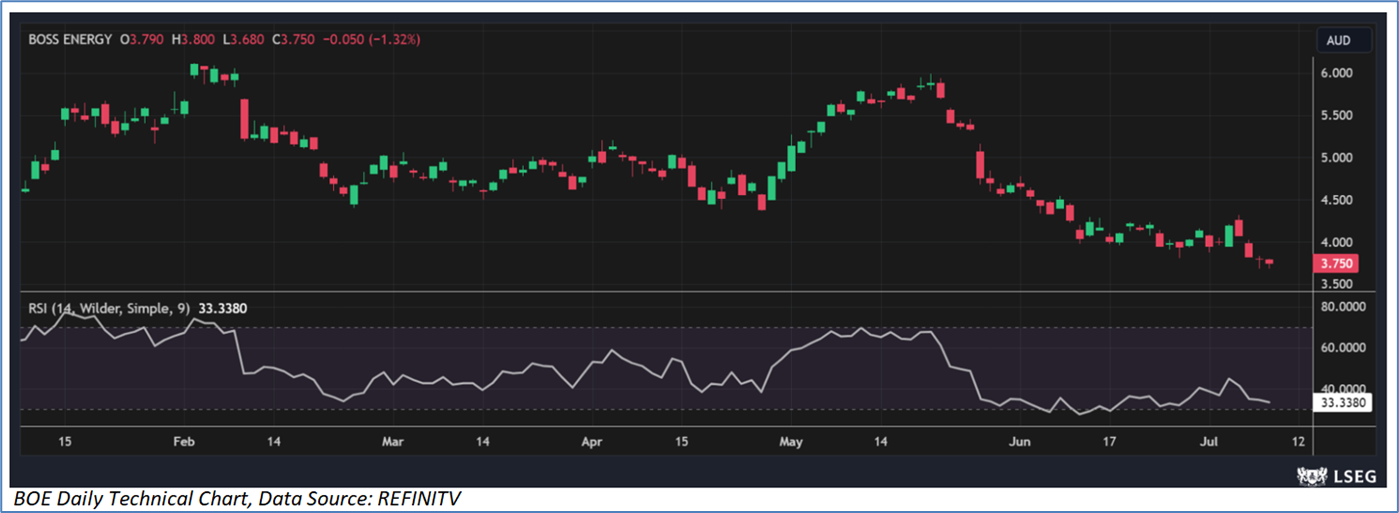1399x513 pixels.
Task: Click the 4.500 price axis label
Action: pos(1338,200)
